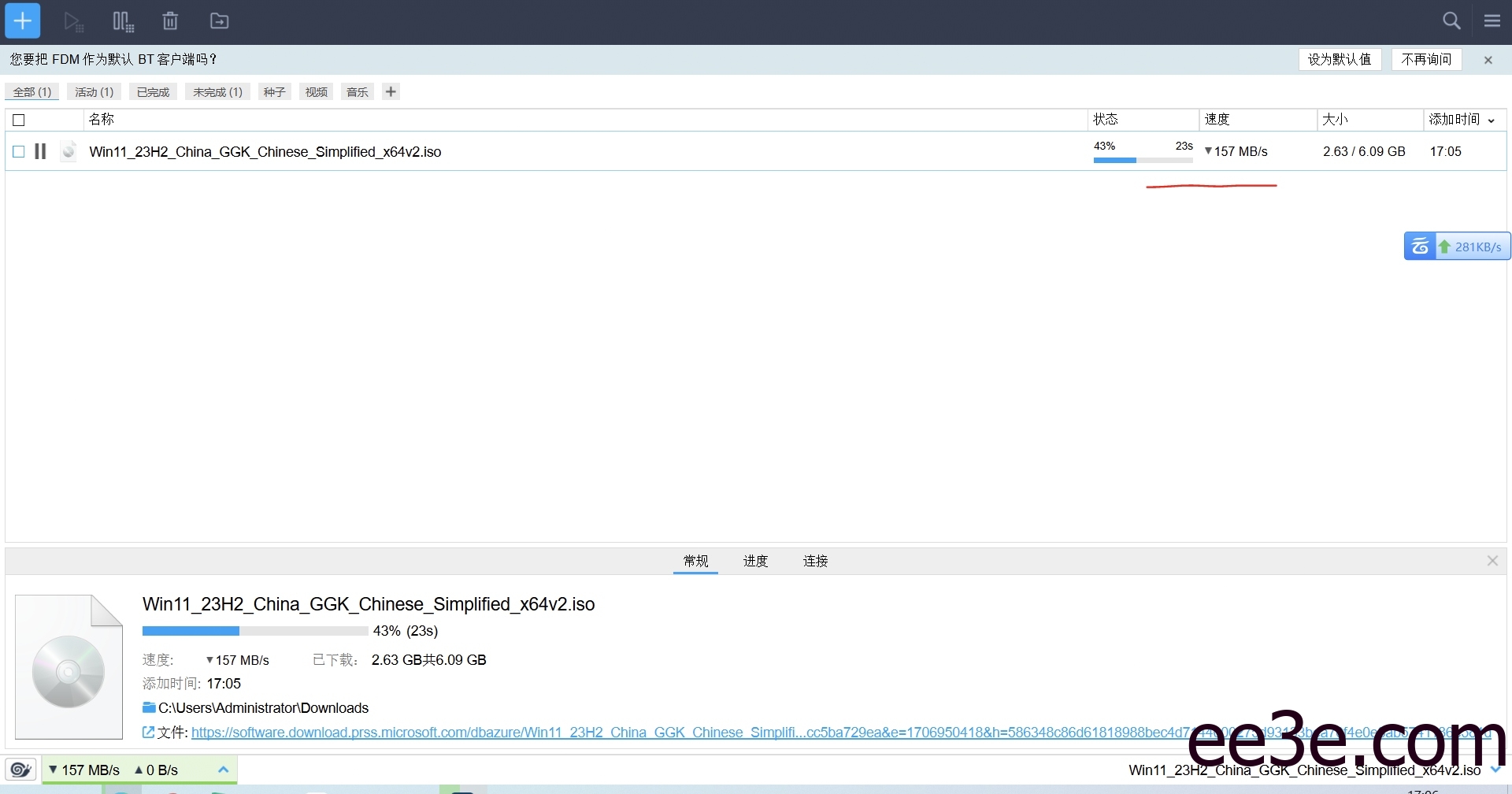Click the 281KB/s cloud upload widget
1512x794 pixels.
pos(1457,247)
